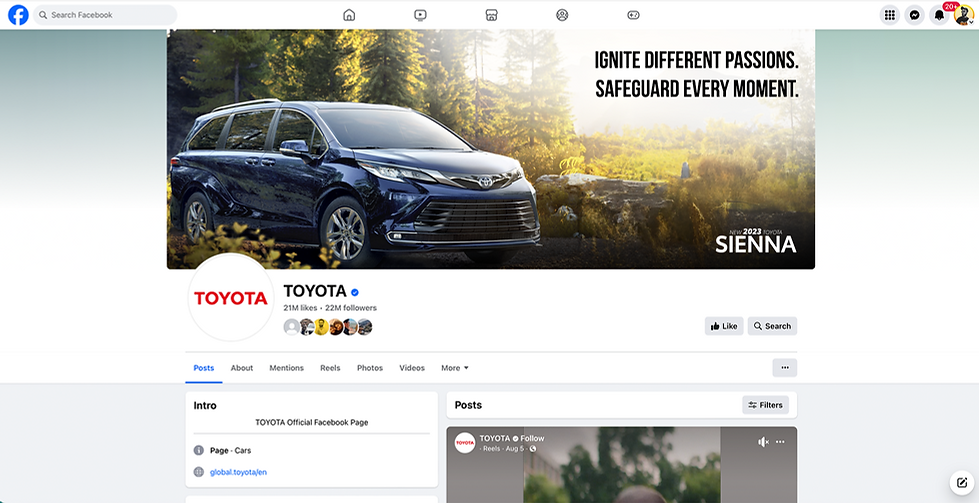Screen dimensions: 979x503
Task: Click the TOYOTA Official Facebook Page text
Action: pyautogui.click(x=312, y=422)
